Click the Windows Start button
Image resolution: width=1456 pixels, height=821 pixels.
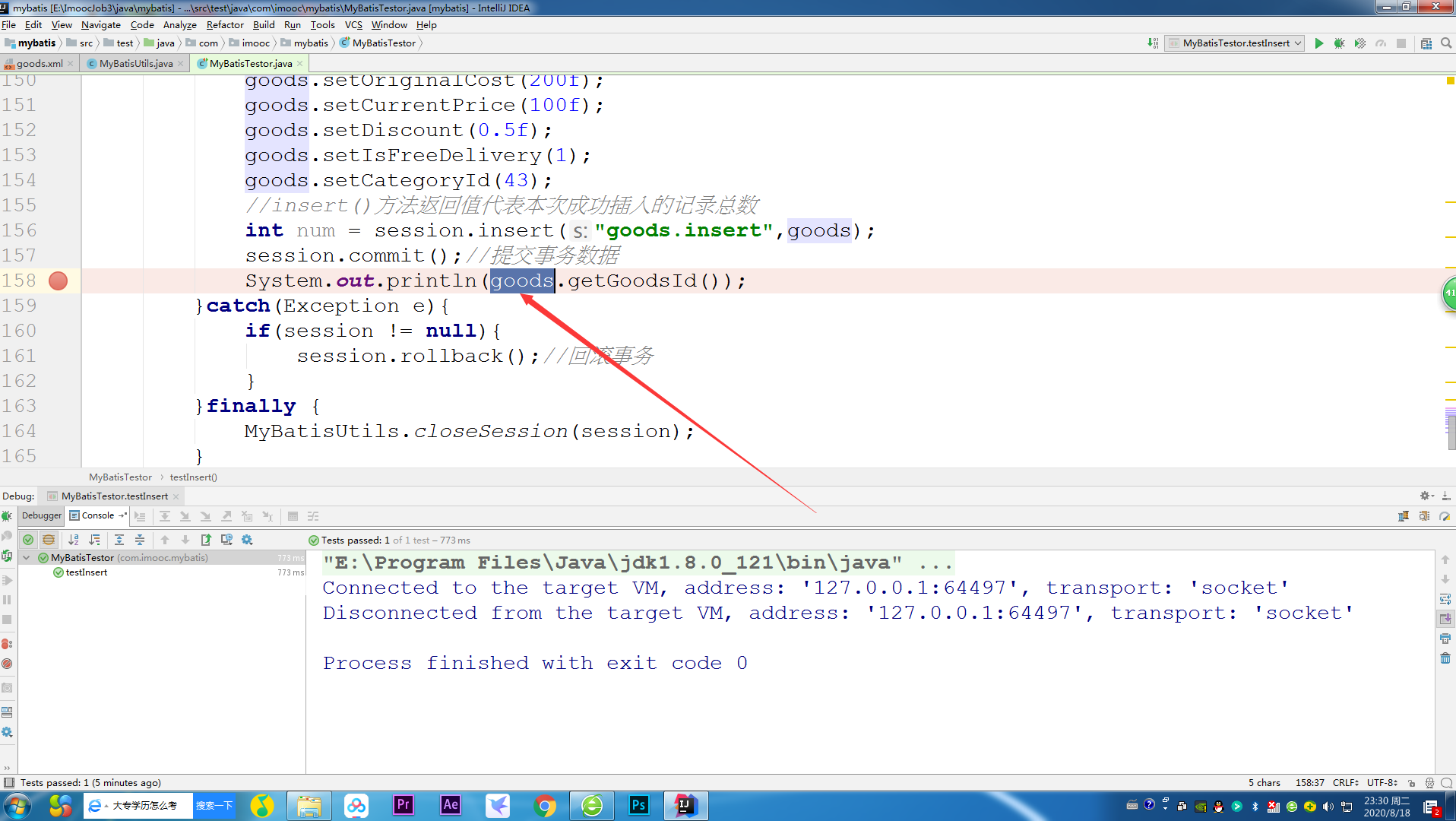pyautogui.click(x=17, y=806)
